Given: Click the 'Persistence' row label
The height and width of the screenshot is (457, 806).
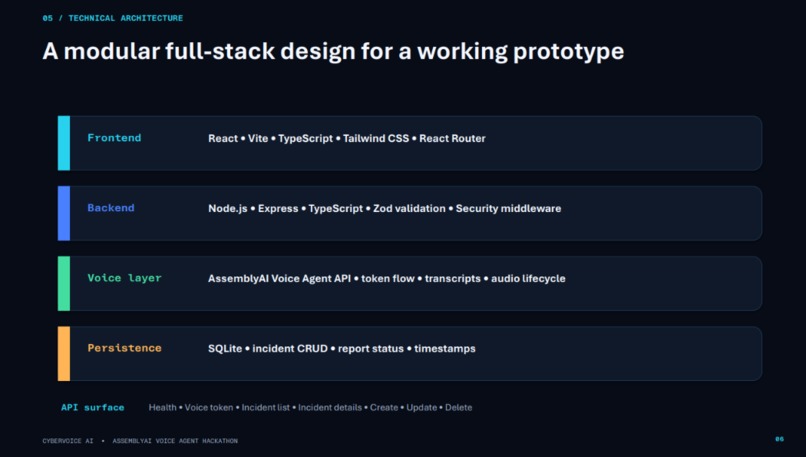Looking at the screenshot, I should [x=124, y=348].
